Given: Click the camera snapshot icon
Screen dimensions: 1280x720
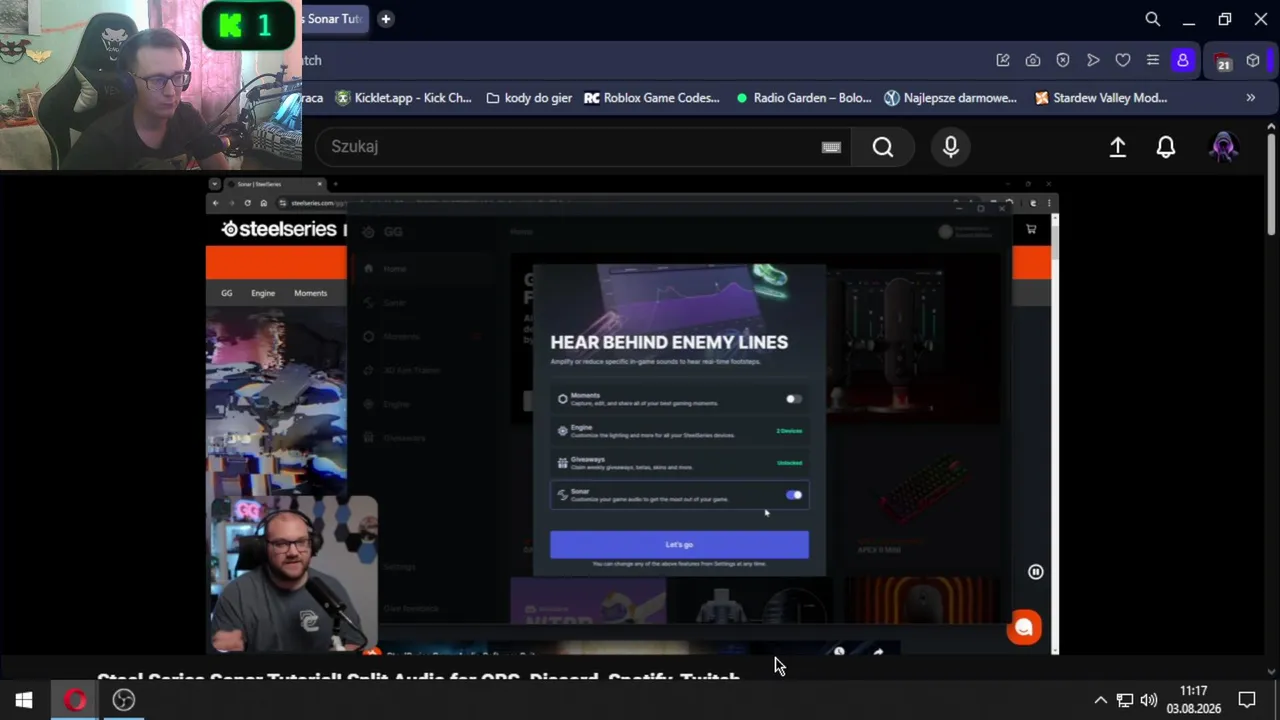Looking at the screenshot, I should (x=1033, y=60).
